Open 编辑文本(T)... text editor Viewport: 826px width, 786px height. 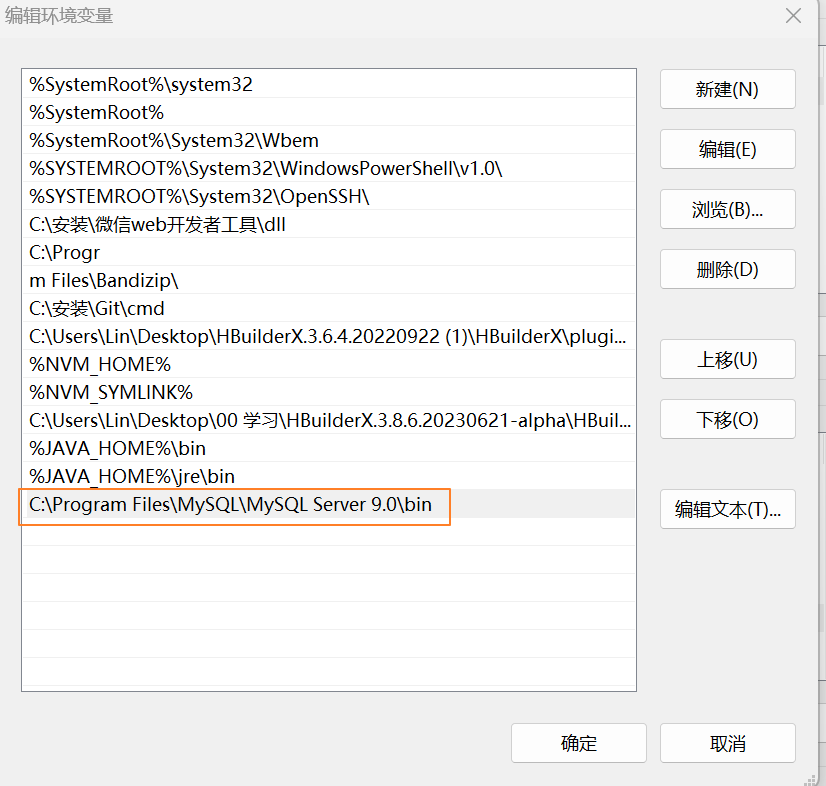[x=727, y=510]
